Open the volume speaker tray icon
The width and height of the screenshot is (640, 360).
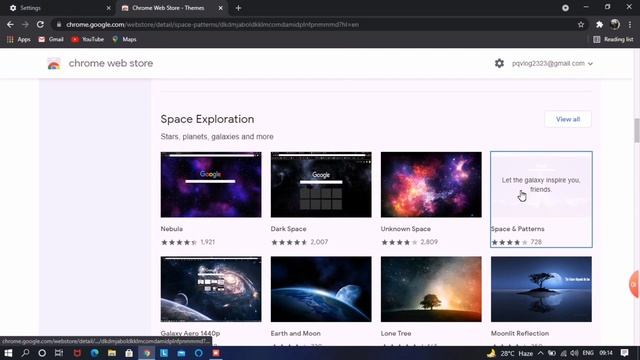pyautogui.click(x=575, y=353)
